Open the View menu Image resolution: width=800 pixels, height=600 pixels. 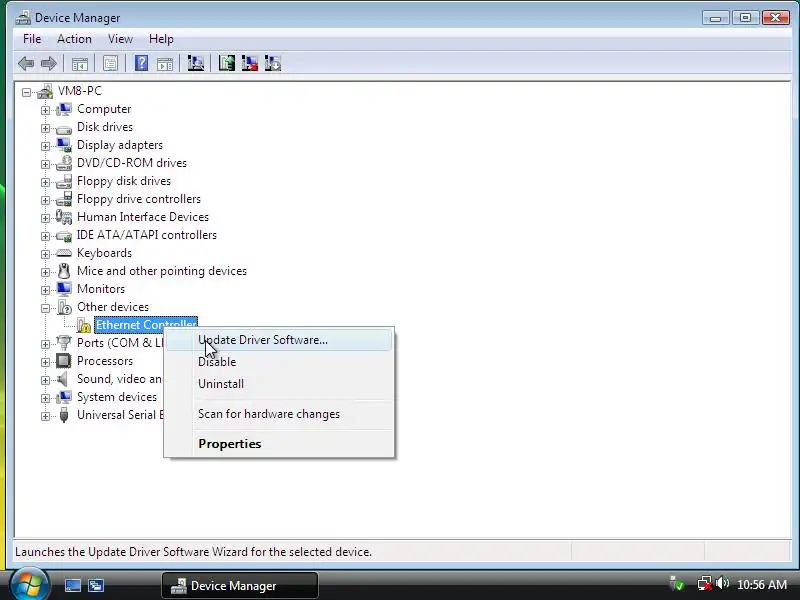click(x=120, y=39)
